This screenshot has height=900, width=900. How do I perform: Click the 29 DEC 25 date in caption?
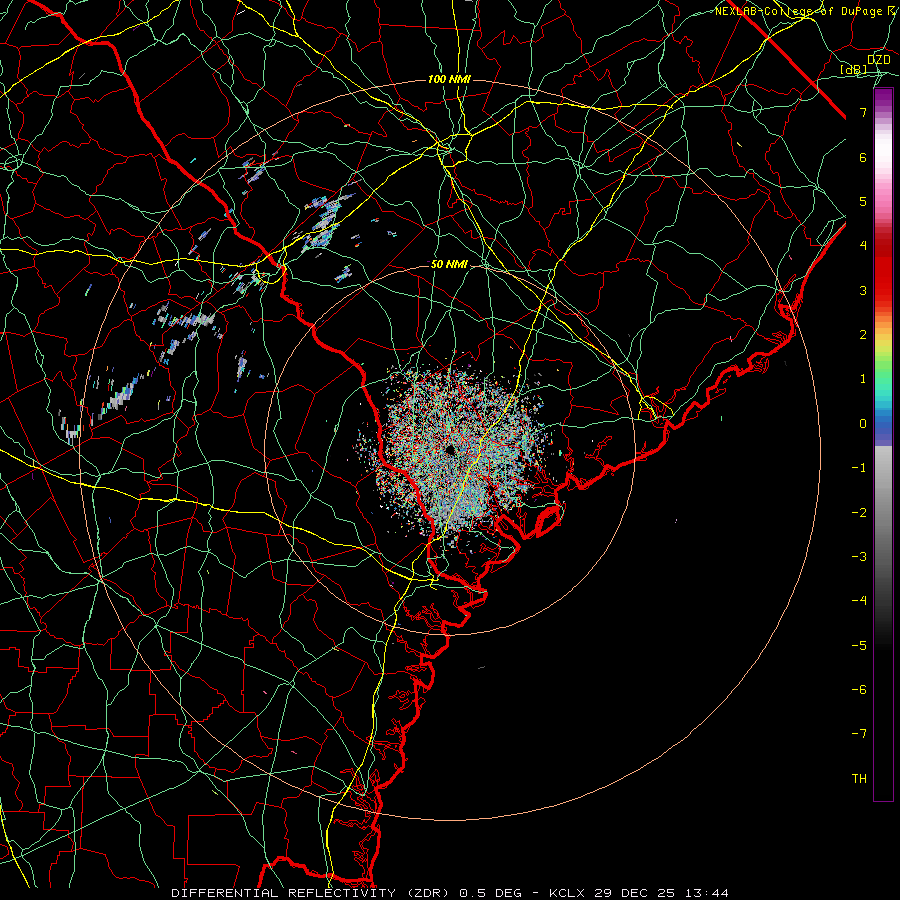coord(635,893)
